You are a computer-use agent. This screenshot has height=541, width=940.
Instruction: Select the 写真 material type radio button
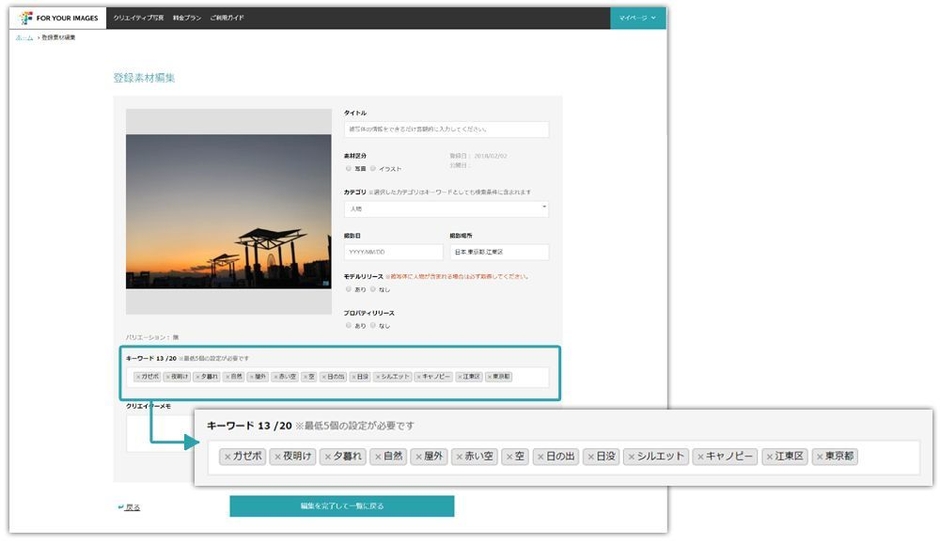pyautogui.click(x=349, y=169)
